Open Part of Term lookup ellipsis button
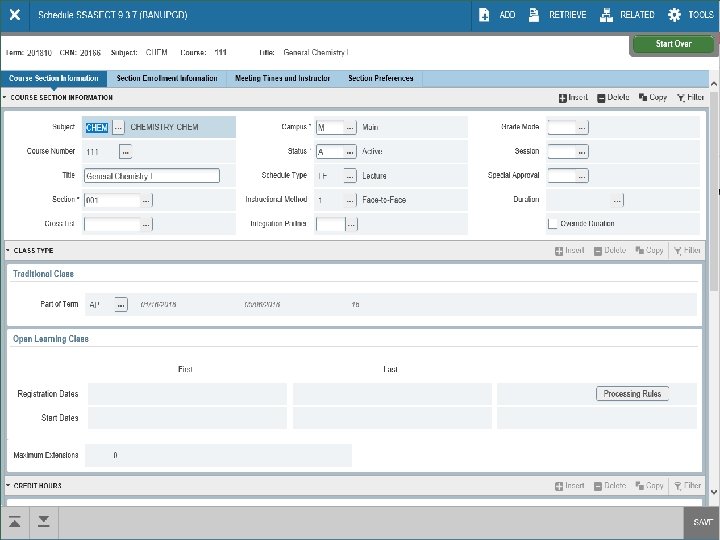Screen dimensions: 720x540 tap(121, 305)
